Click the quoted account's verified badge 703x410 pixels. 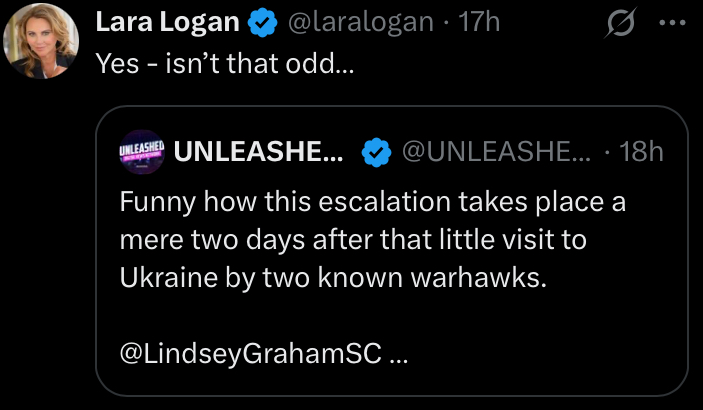(374, 152)
